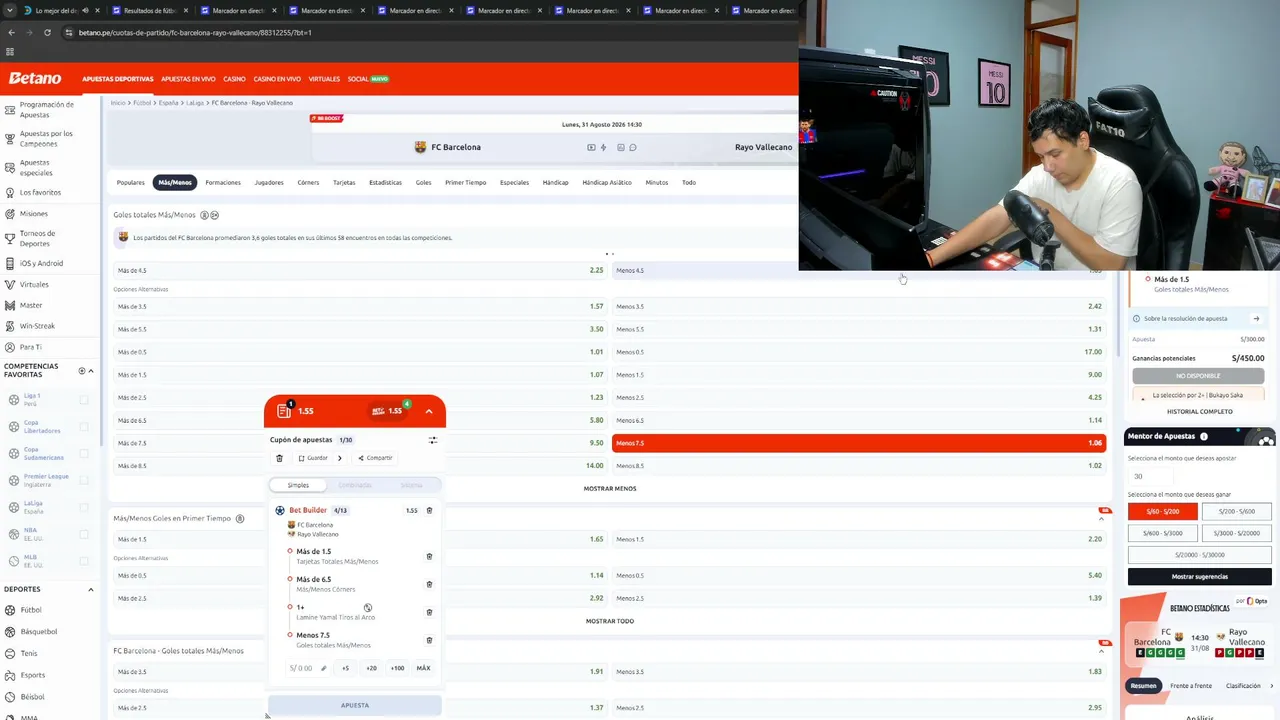Click the Esports icon in Deportes

[10, 675]
